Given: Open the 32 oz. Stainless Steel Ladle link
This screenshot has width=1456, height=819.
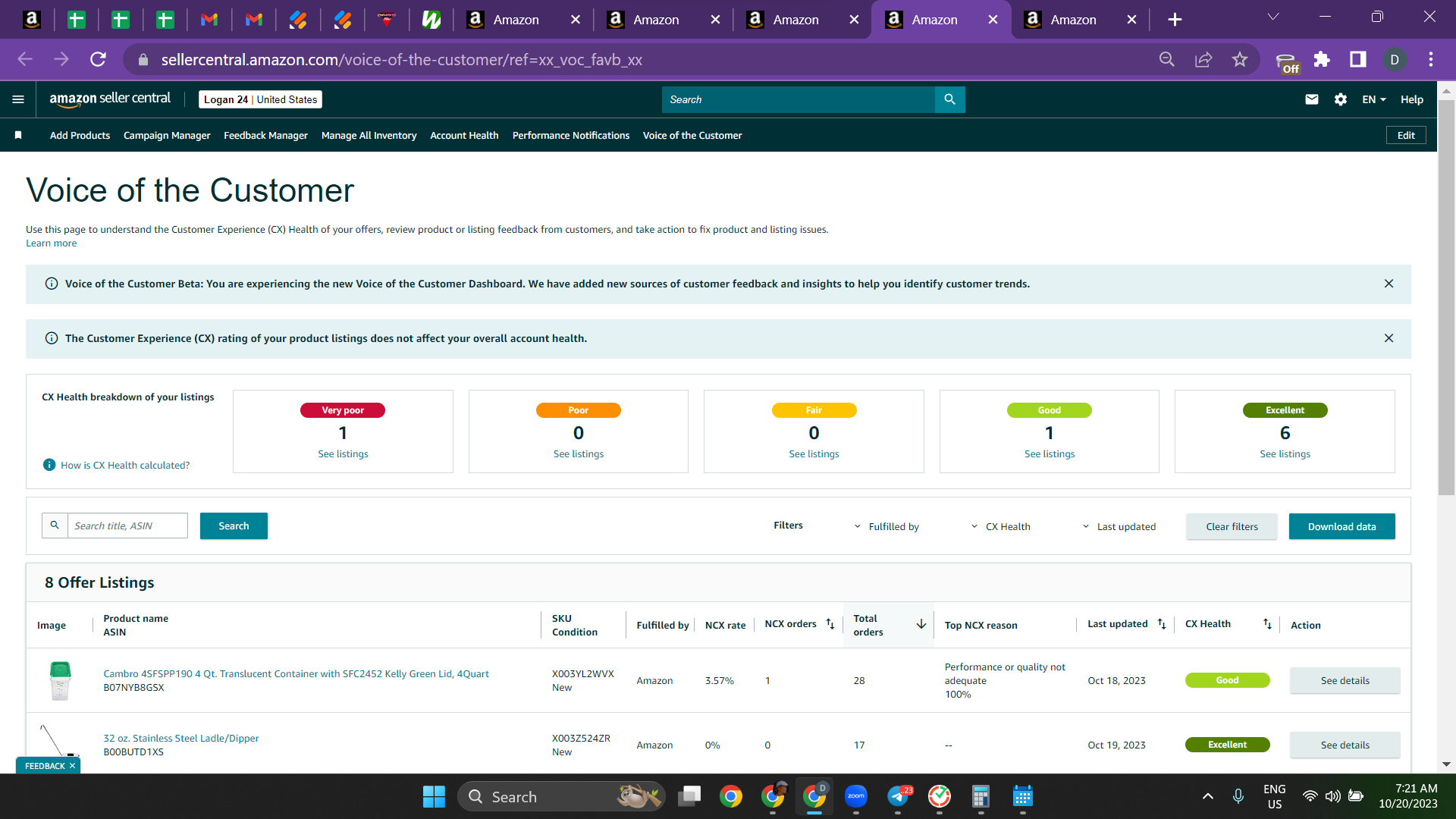Looking at the screenshot, I should 180,738.
